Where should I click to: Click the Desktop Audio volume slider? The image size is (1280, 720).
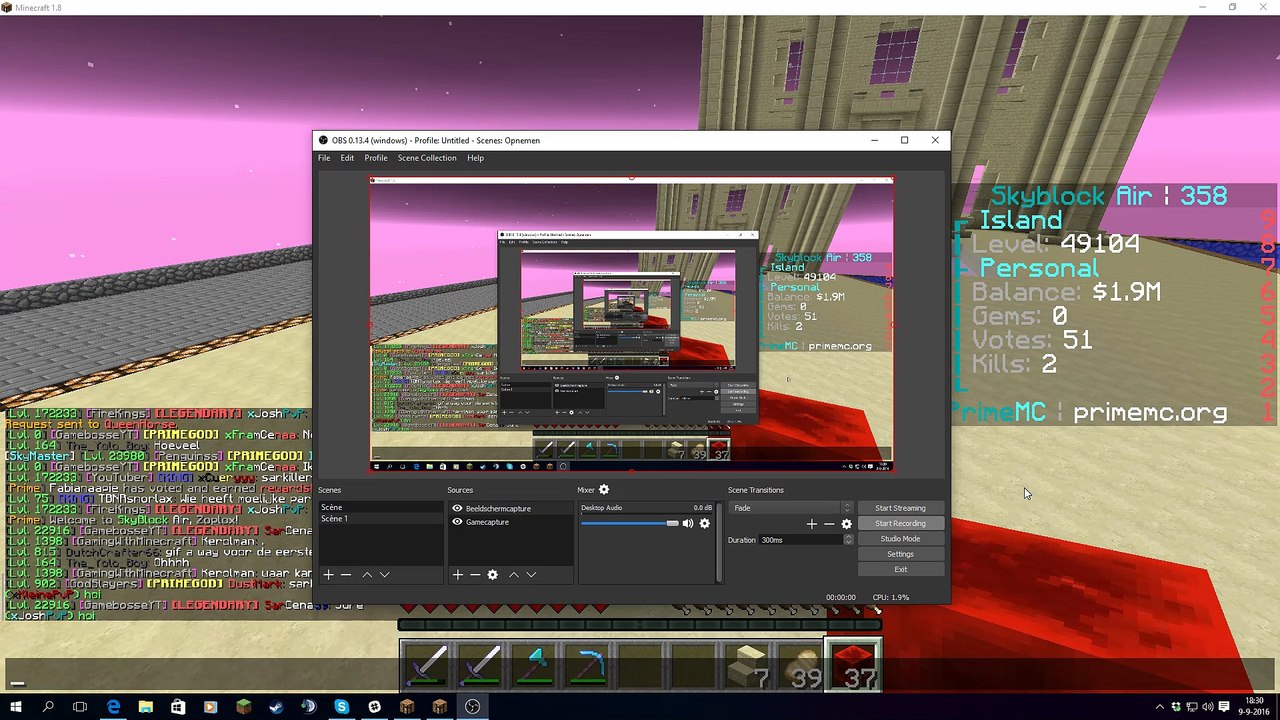click(x=630, y=523)
